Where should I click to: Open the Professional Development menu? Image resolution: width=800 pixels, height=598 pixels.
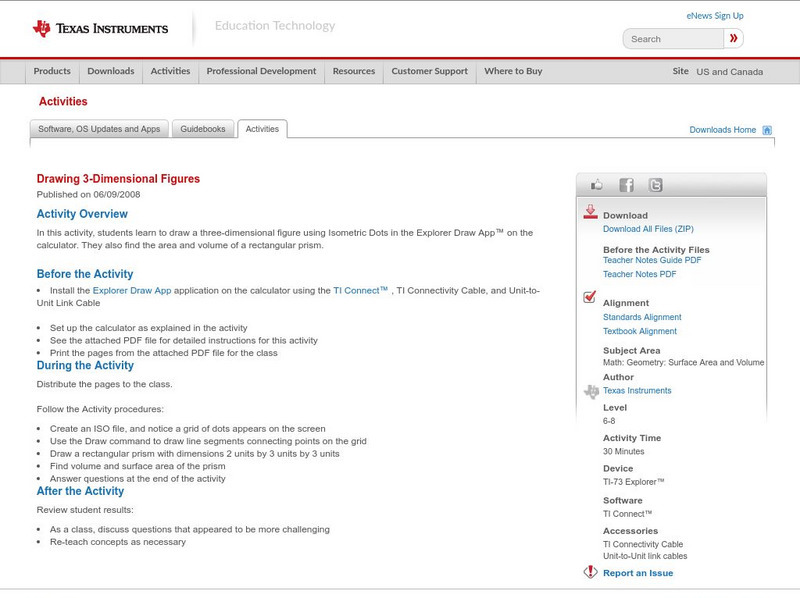(x=261, y=72)
